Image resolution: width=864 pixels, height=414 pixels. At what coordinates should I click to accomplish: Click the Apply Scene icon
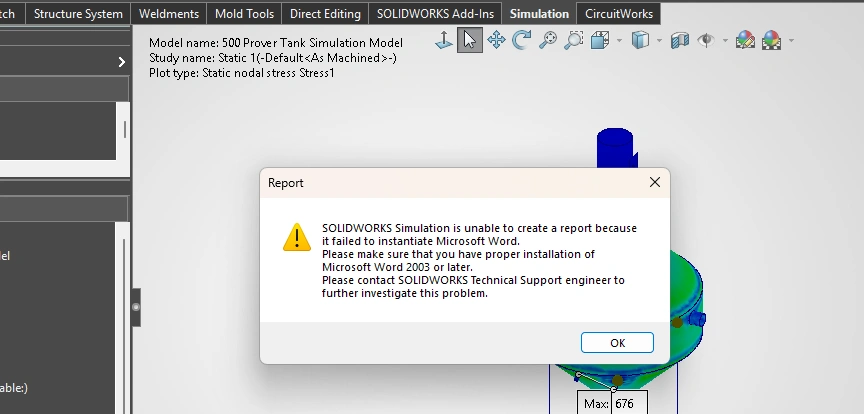771,40
